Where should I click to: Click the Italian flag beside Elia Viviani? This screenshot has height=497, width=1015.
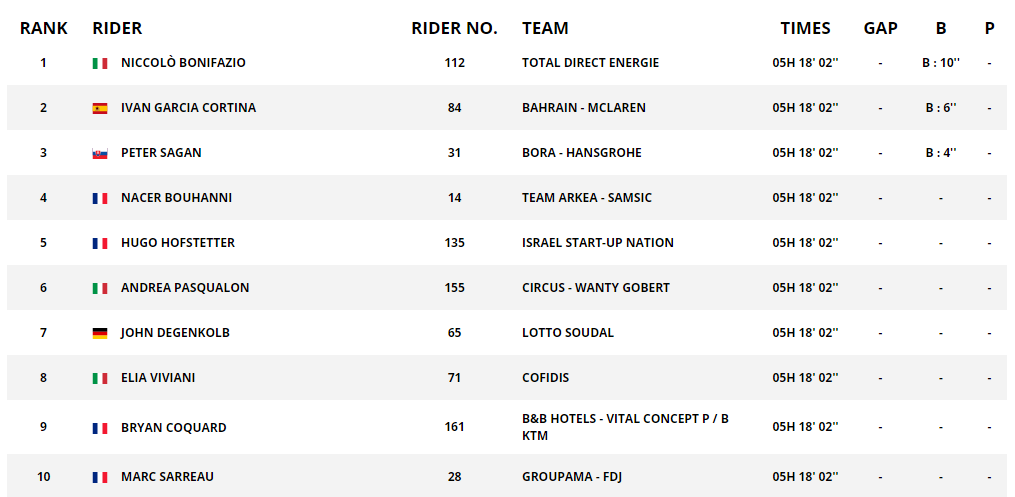(x=100, y=378)
